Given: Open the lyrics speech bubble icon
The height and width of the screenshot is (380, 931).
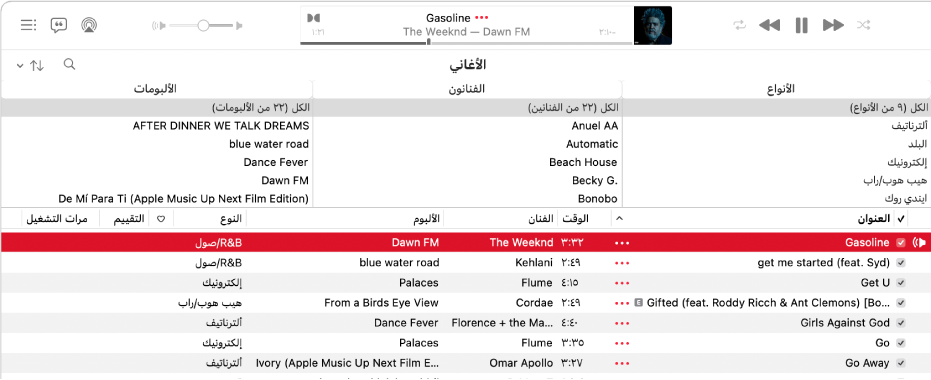Looking at the screenshot, I should point(59,25).
